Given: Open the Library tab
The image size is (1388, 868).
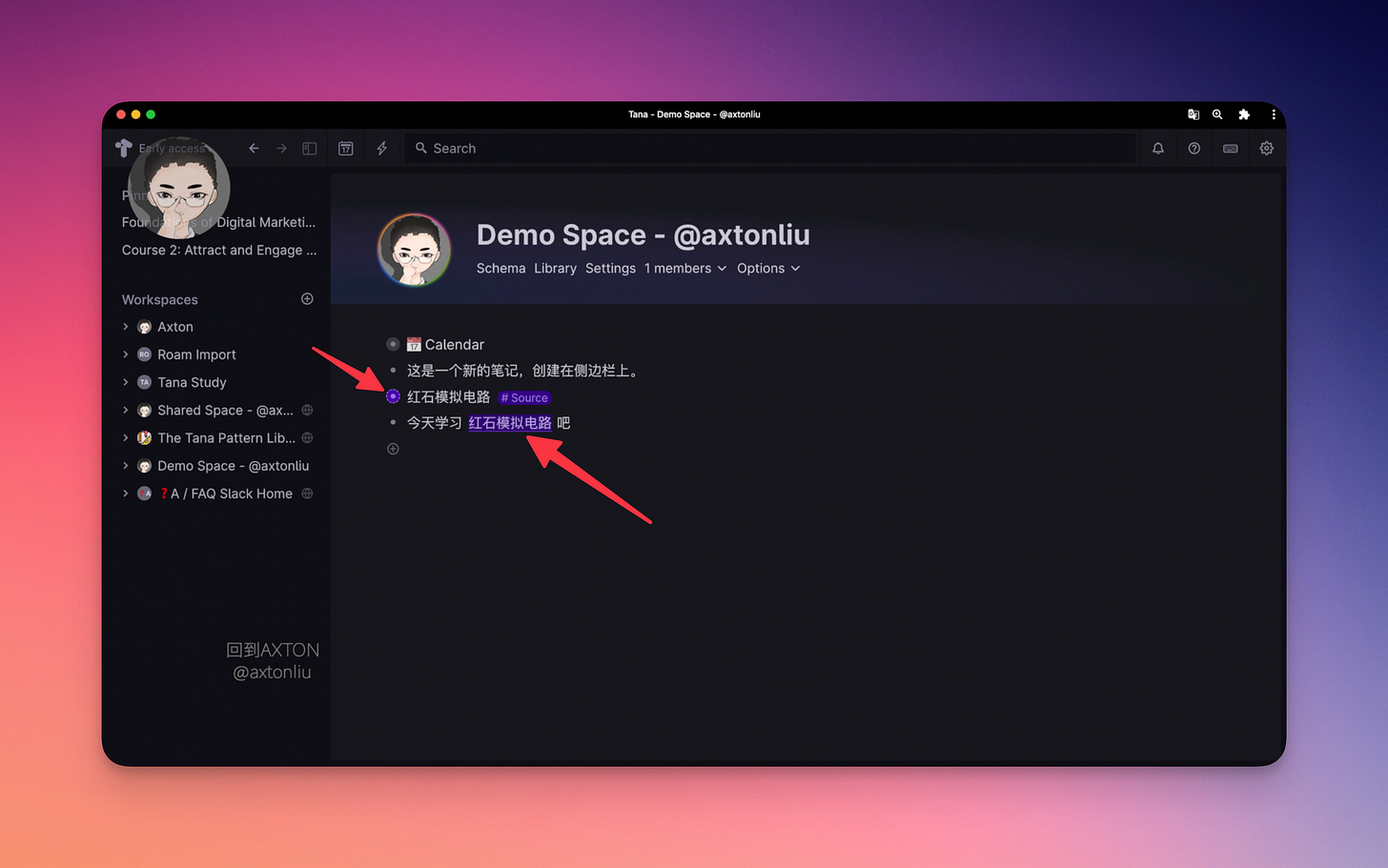Looking at the screenshot, I should click(555, 269).
